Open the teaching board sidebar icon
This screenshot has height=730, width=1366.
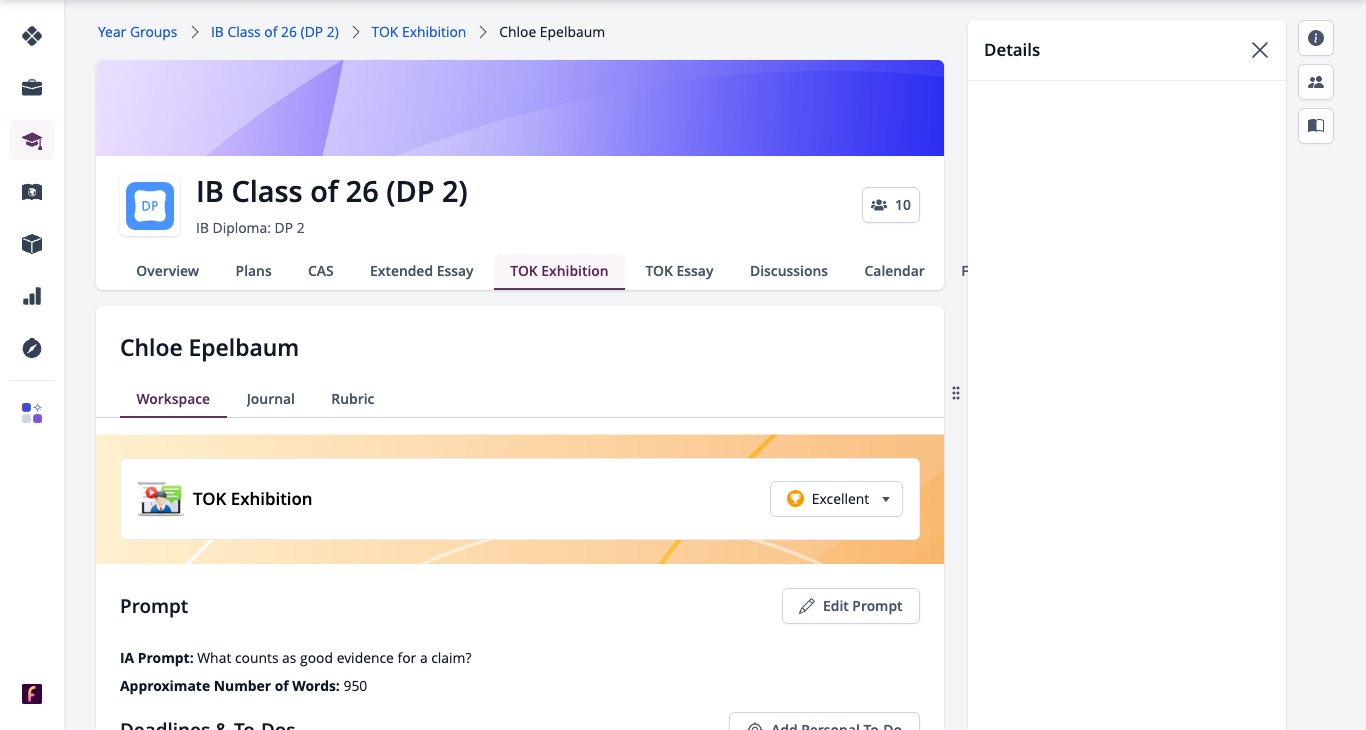(x=32, y=192)
